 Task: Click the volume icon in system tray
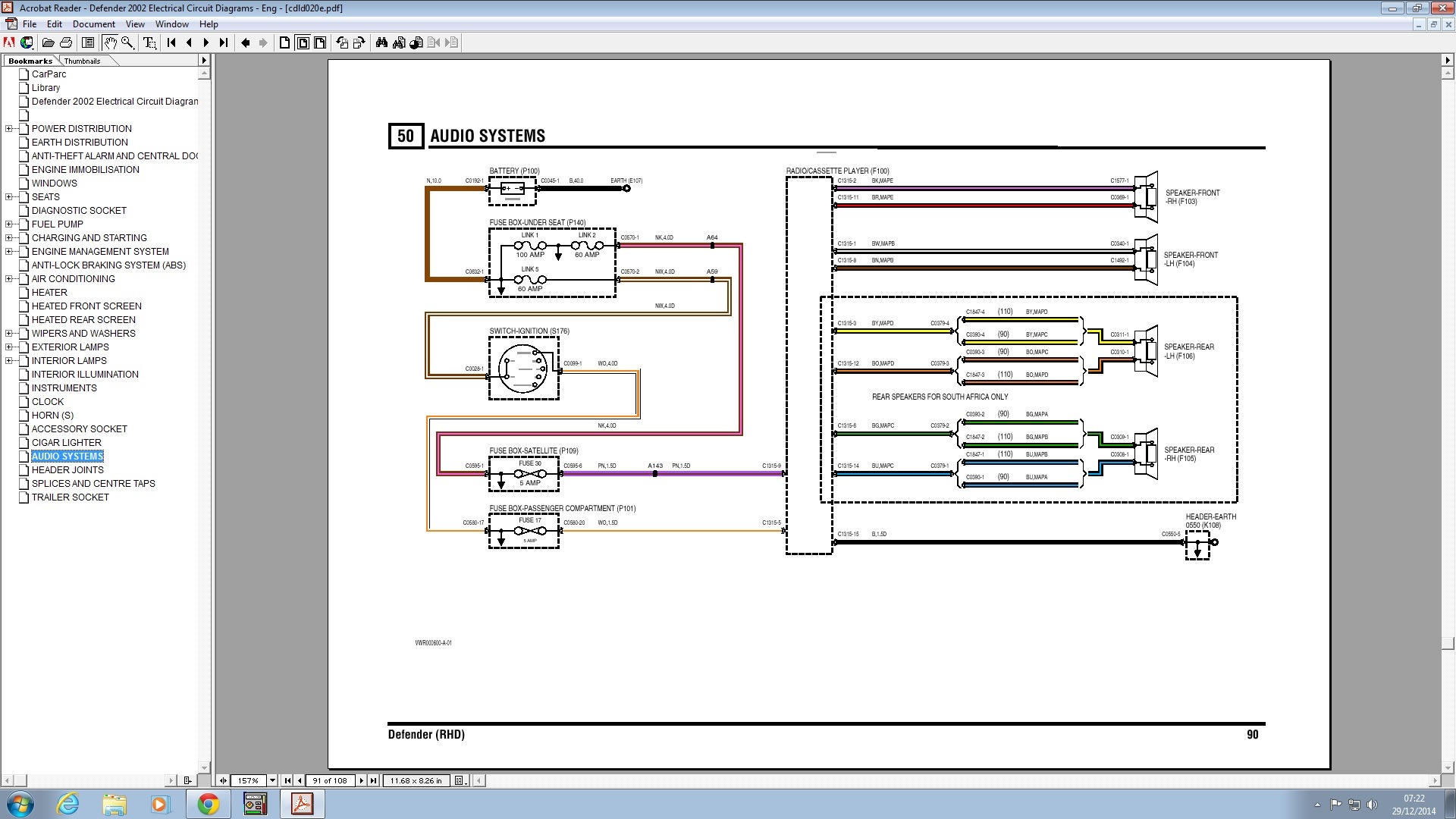point(1373,805)
